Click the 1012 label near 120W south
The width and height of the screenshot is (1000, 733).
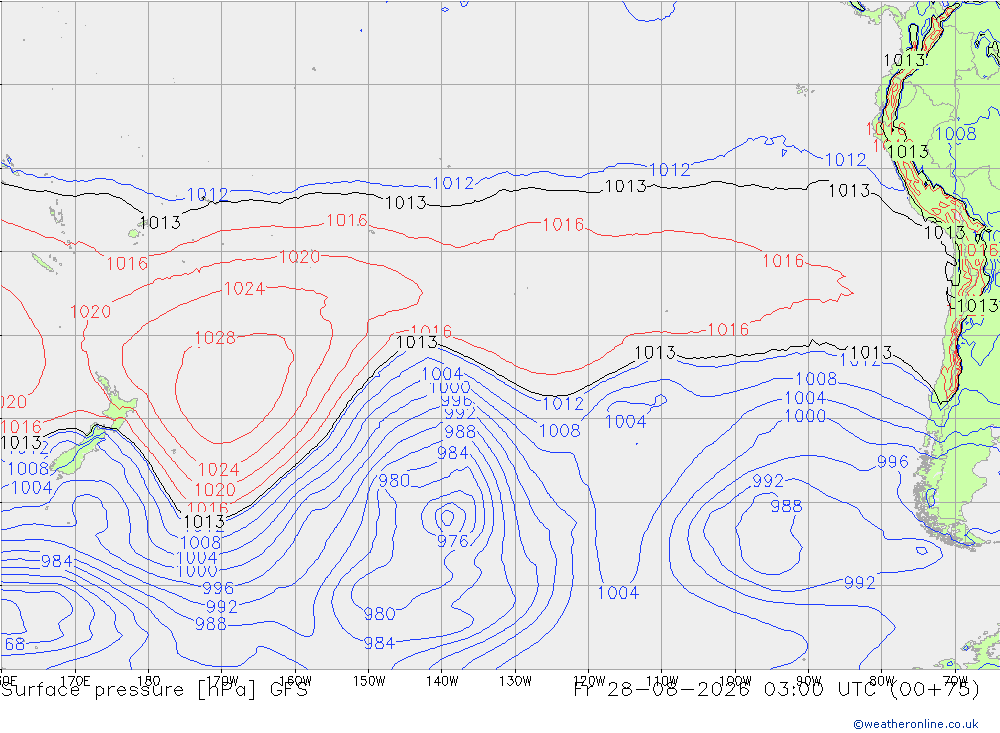tap(563, 404)
